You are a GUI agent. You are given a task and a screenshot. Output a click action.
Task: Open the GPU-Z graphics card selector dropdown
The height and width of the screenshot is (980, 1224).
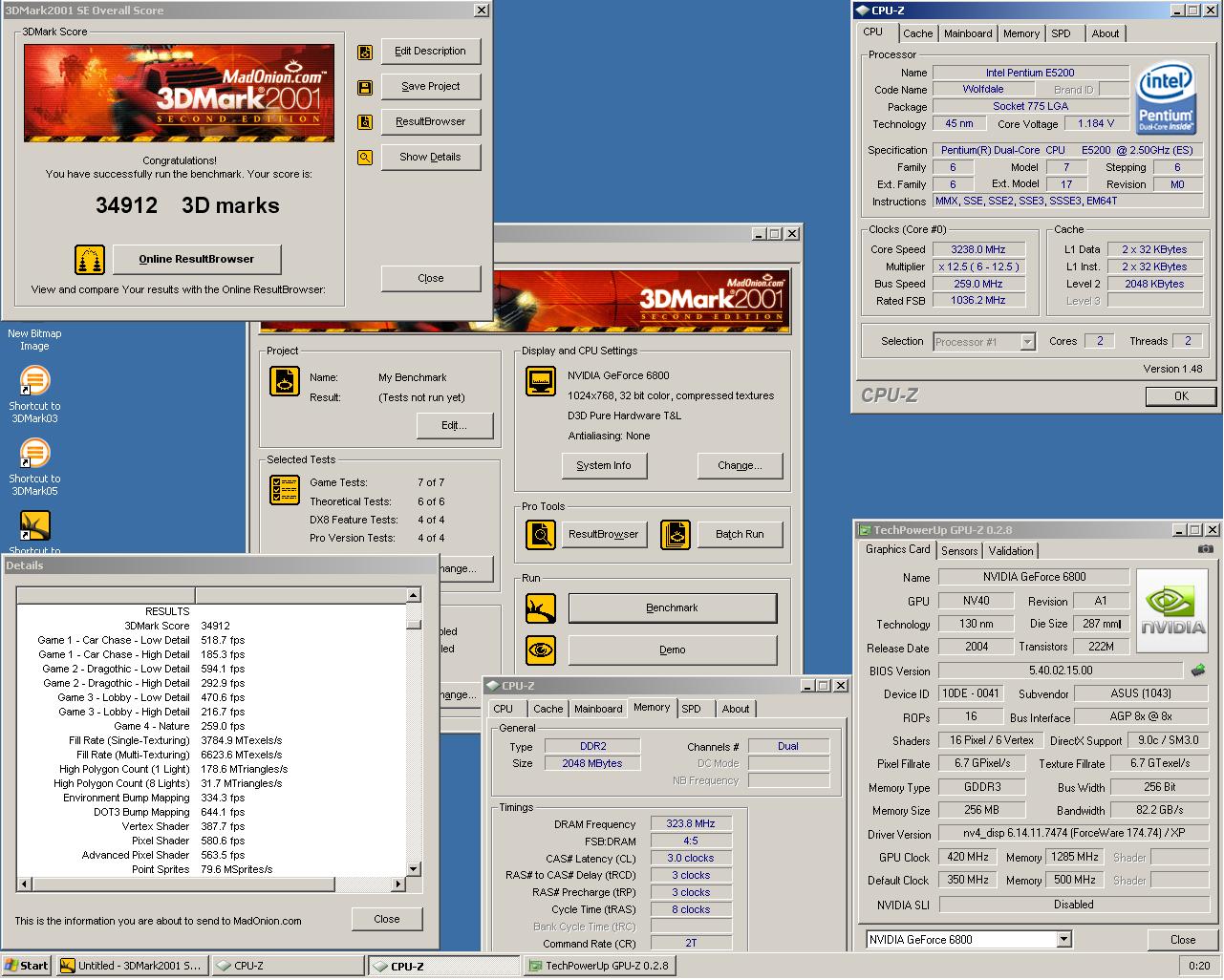pos(1064,940)
